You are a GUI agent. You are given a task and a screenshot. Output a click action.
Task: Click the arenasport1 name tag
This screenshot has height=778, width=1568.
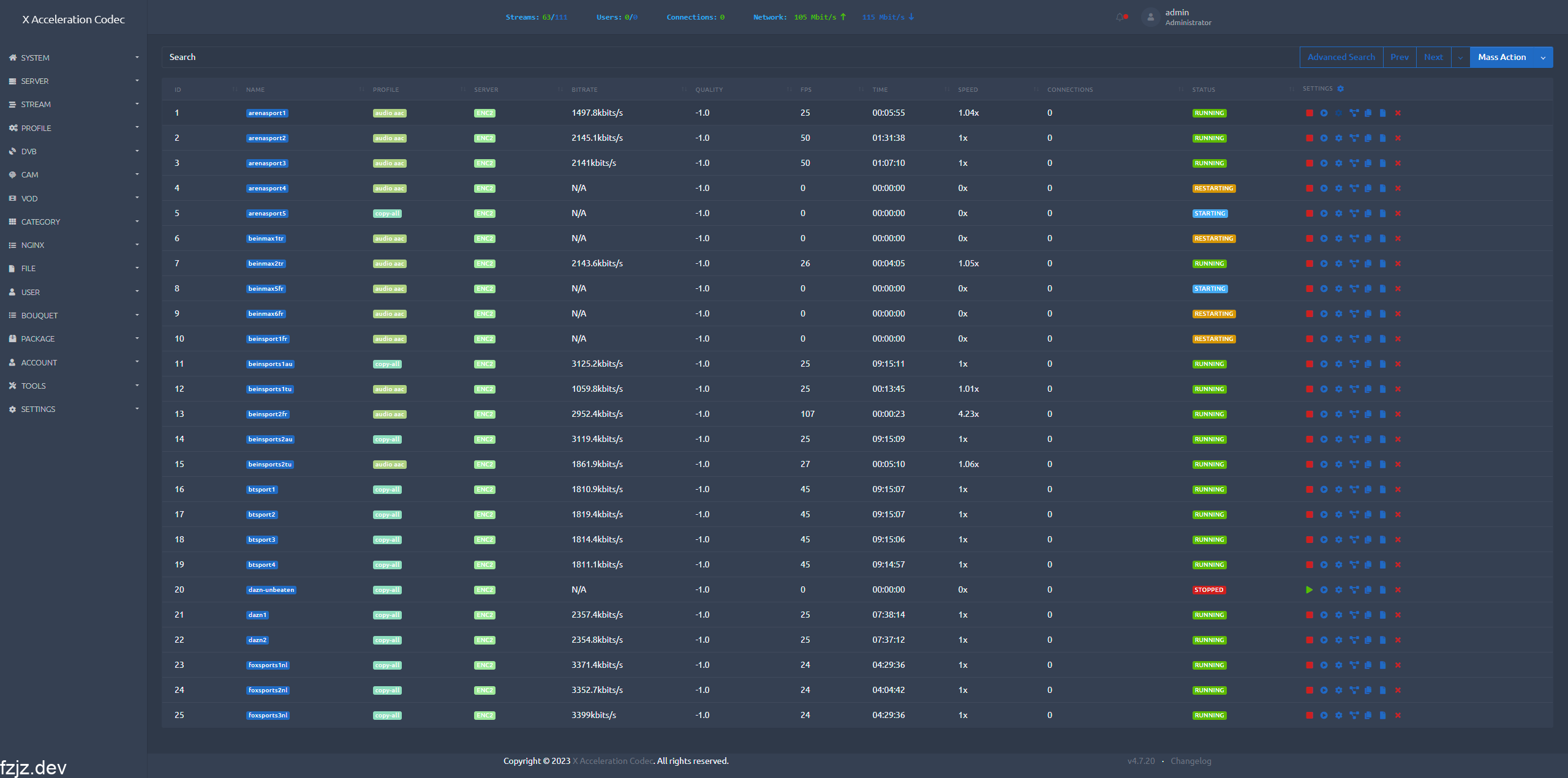267,113
